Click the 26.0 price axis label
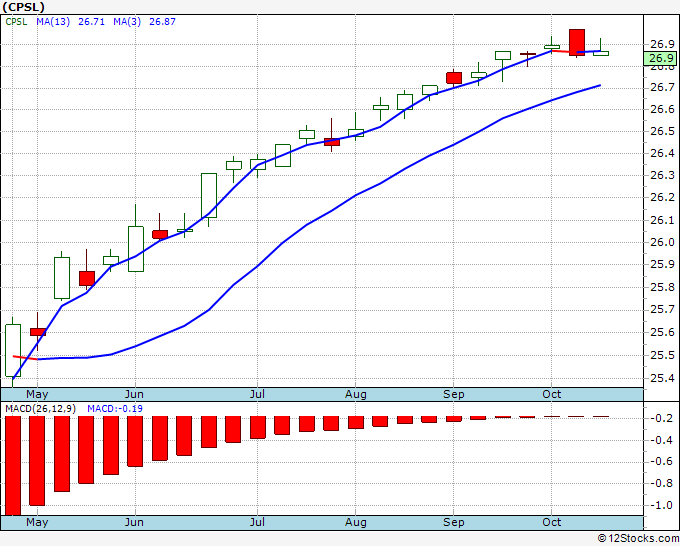The image size is (680, 546). click(662, 242)
